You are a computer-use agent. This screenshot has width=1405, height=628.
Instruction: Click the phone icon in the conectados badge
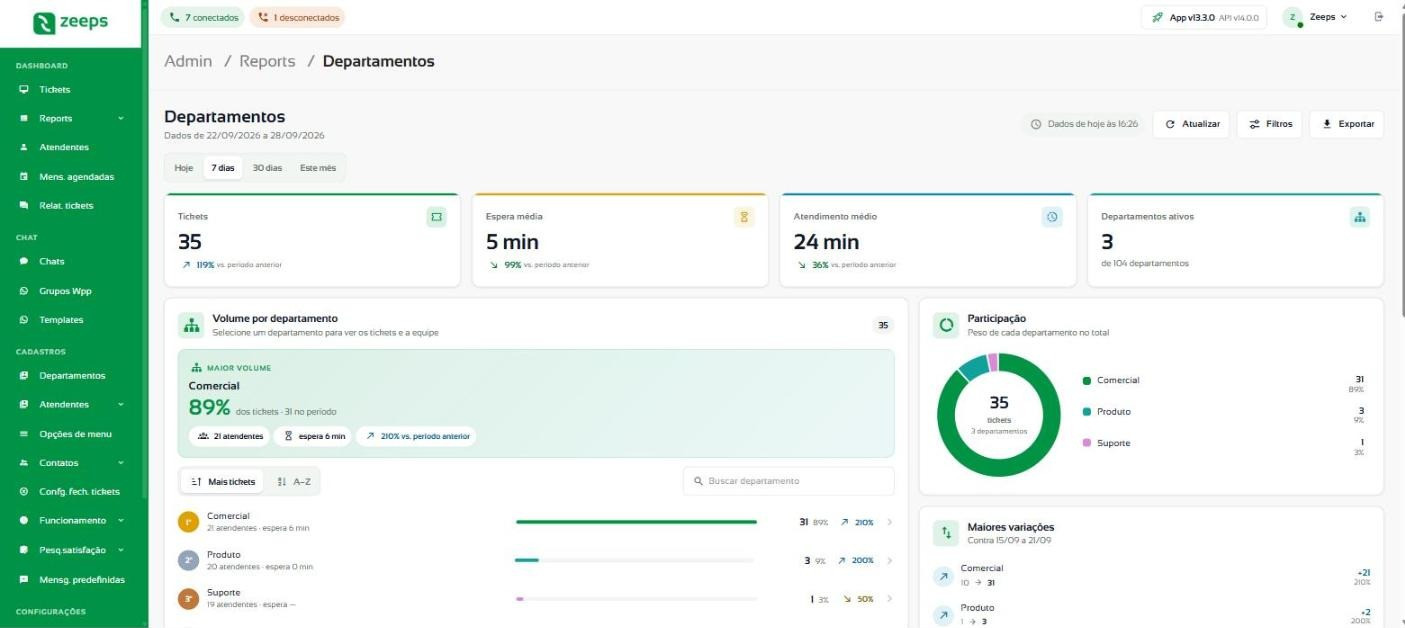pos(174,17)
